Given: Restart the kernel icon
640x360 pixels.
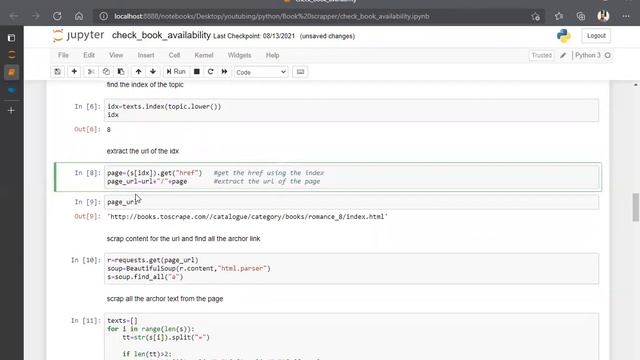Looking at the screenshot, I should tap(211, 72).
